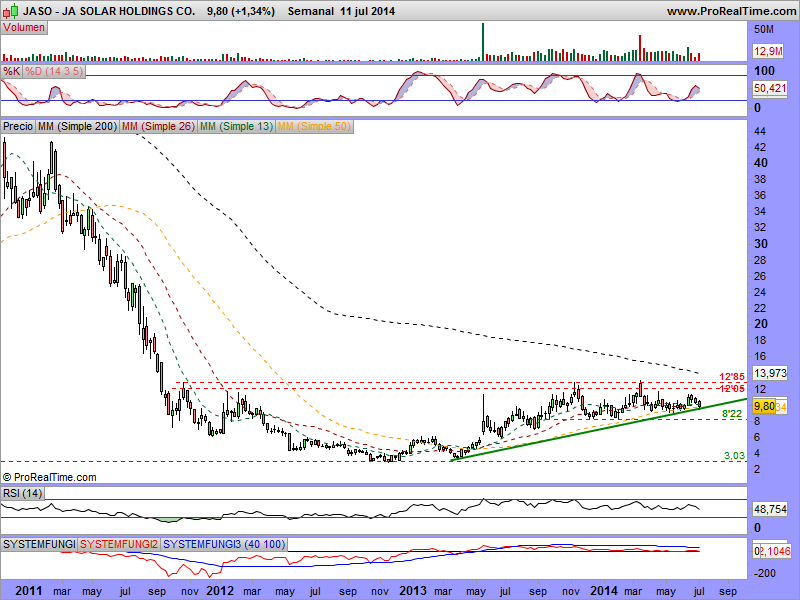This screenshot has height=600, width=800.
Task: Click the 30 level on price axis
Action: tap(761, 244)
